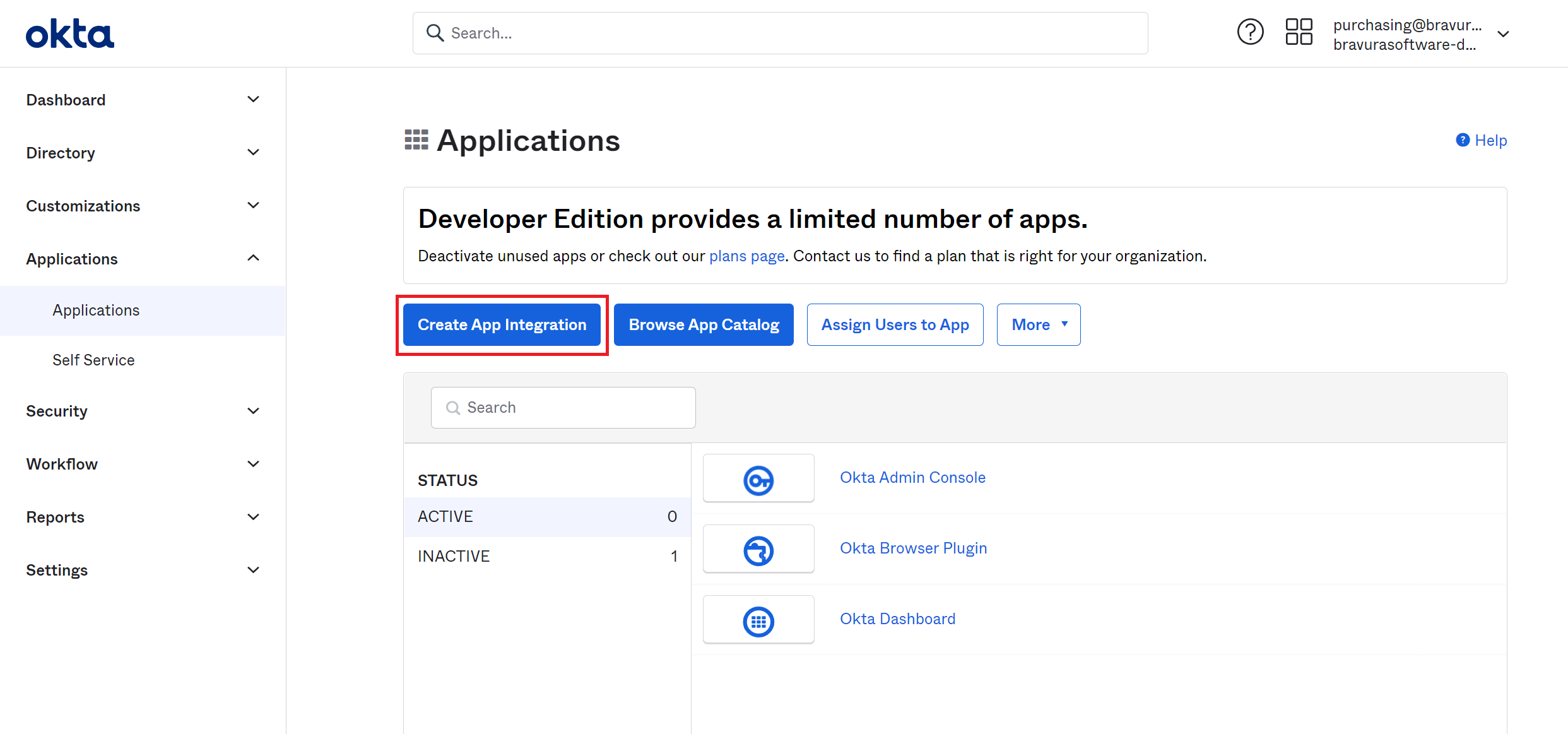This screenshot has height=734, width=1568.
Task: Select Directory in the sidebar
Action: pos(61,153)
